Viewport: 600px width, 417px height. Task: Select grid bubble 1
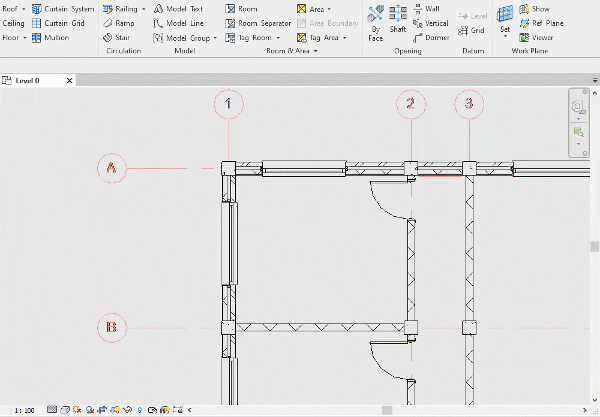coord(228,104)
